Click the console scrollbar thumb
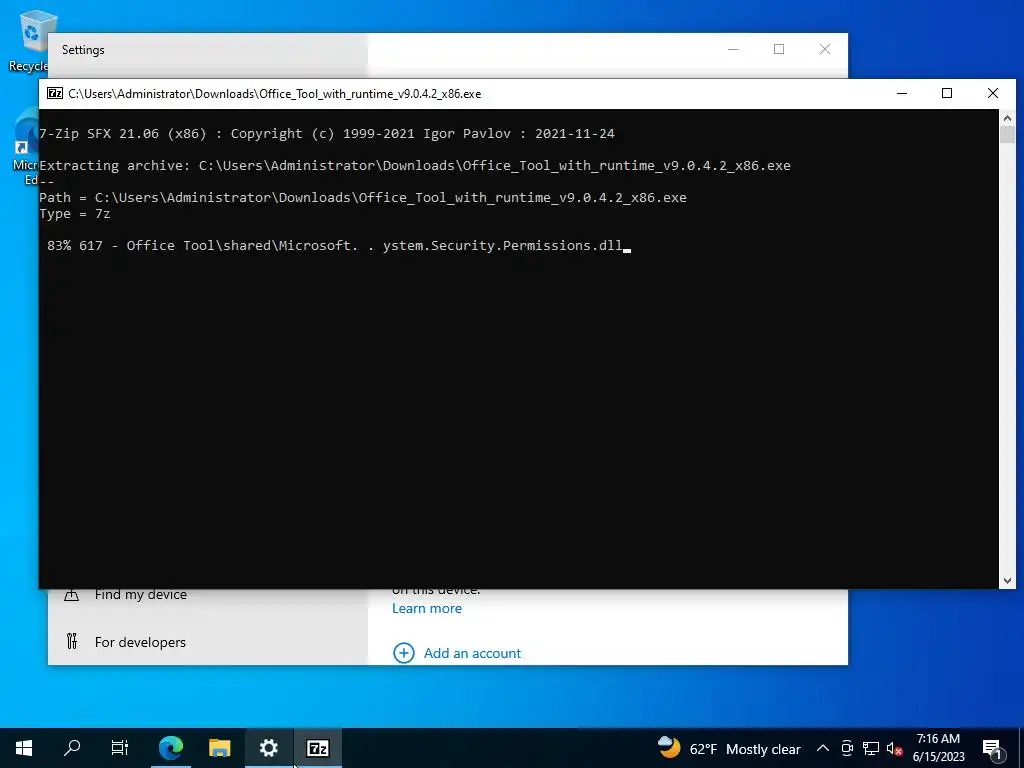This screenshot has height=768, width=1024. coord(1007,135)
